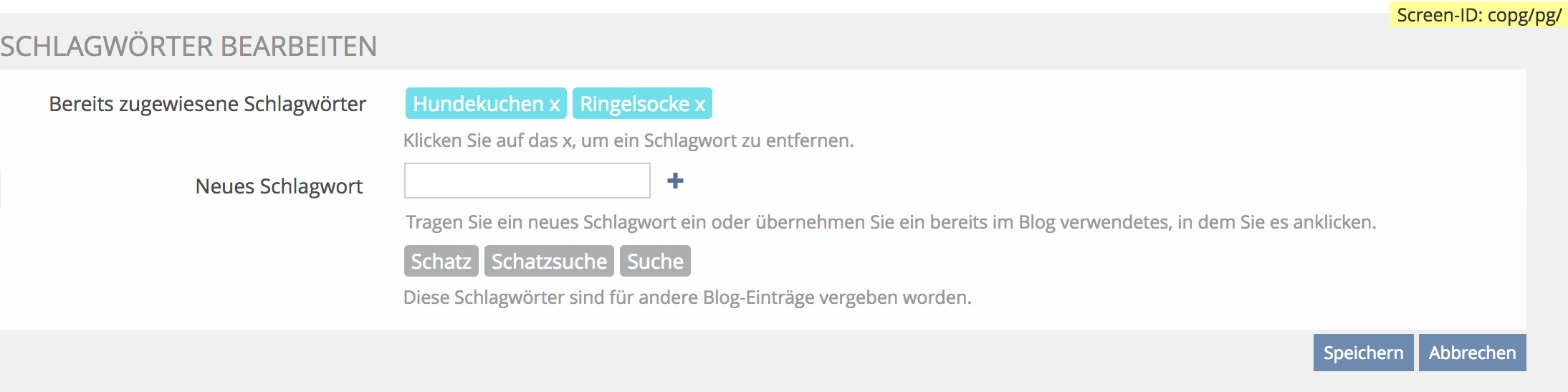Screen dimensions: 1568x392
Task: Remove the Ringelsocke tag via its x
Action: (700, 105)
